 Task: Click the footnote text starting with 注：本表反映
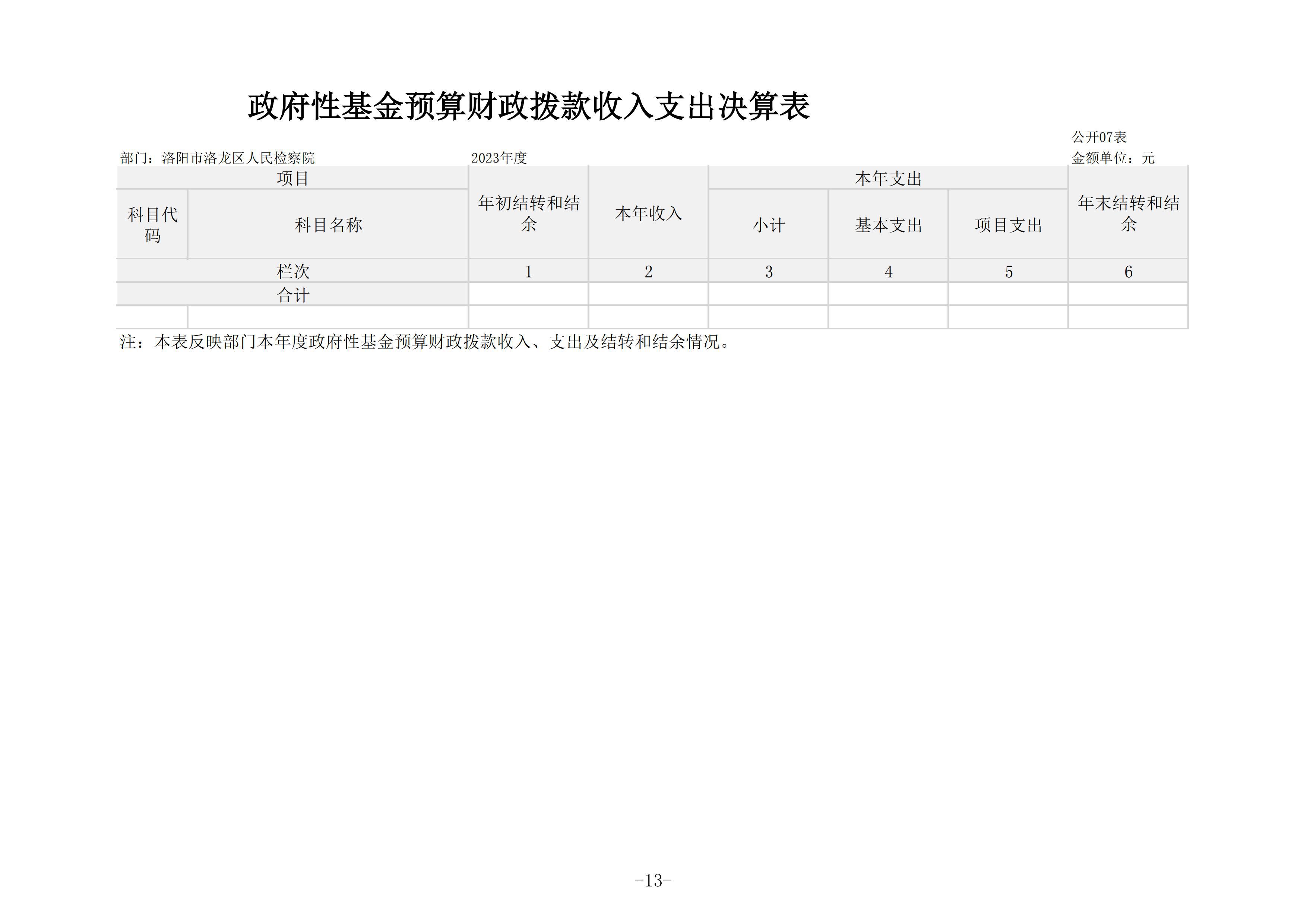coord(425,342)
